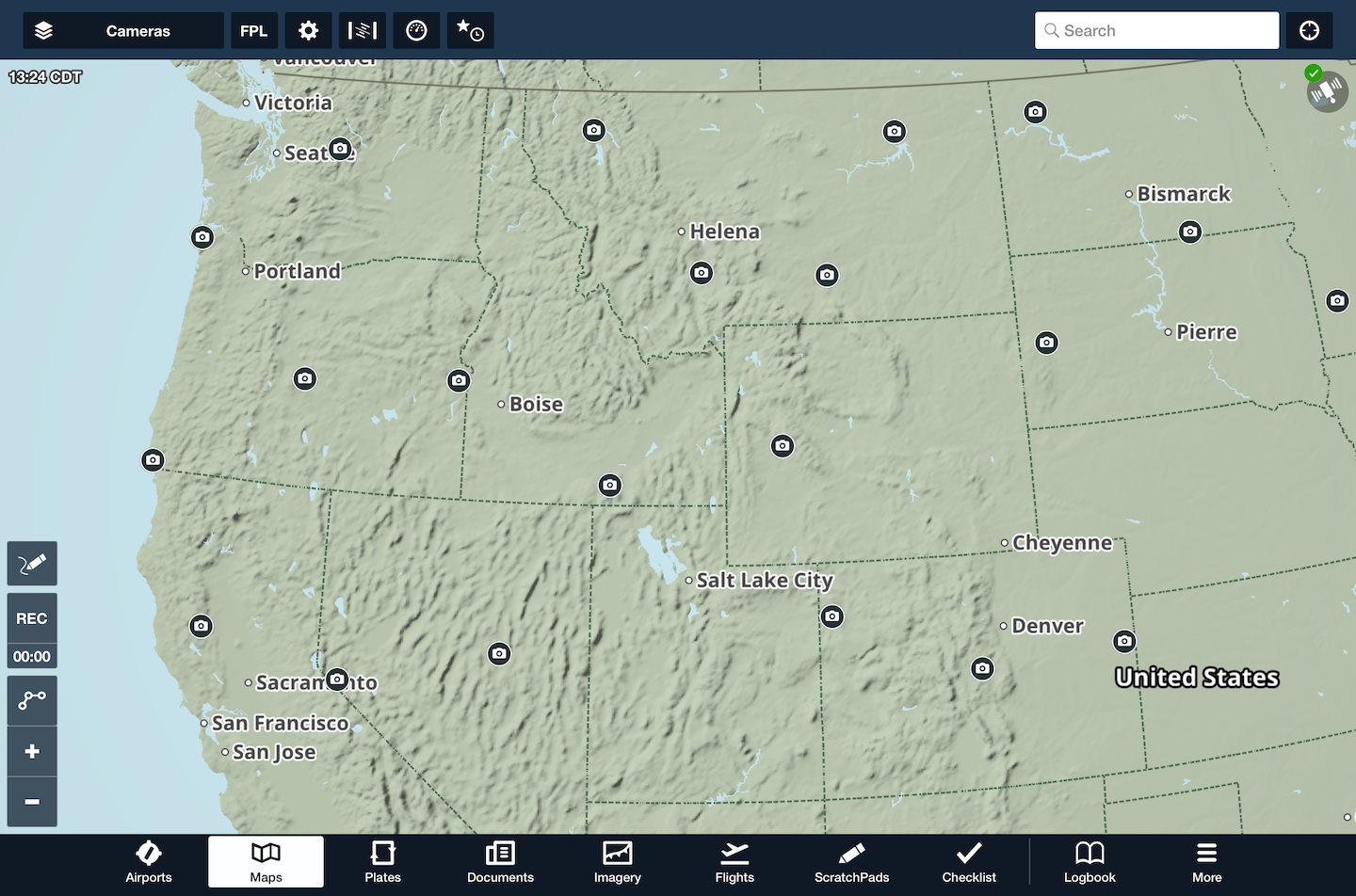Open camera marker east of Salt Lake City

tap(831, 616)
